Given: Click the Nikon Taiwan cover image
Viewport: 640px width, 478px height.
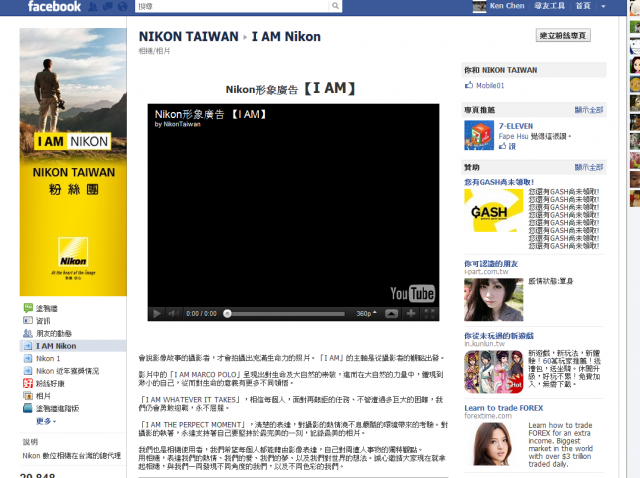Looking at the screenshot, I should pos(73,162).
